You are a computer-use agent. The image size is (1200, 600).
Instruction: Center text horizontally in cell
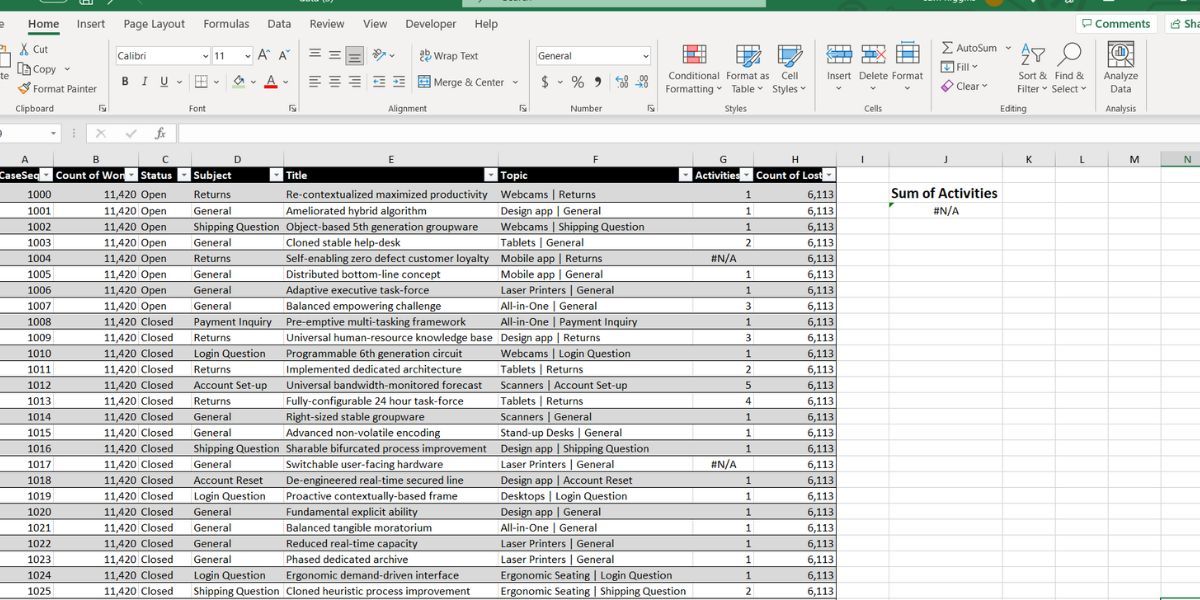[x=335, y=82]
